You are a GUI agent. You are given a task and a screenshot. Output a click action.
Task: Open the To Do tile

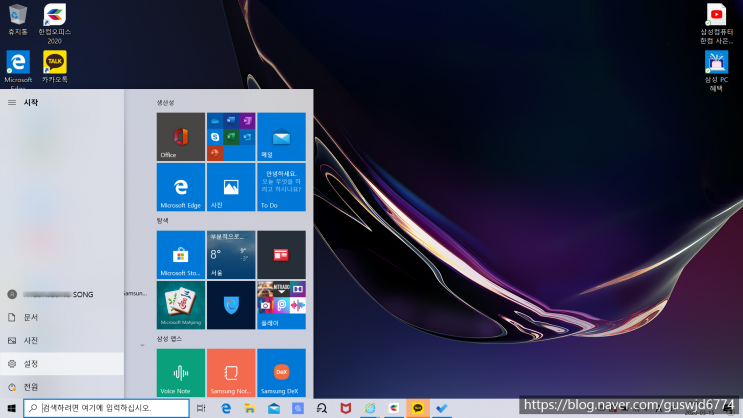281,187
